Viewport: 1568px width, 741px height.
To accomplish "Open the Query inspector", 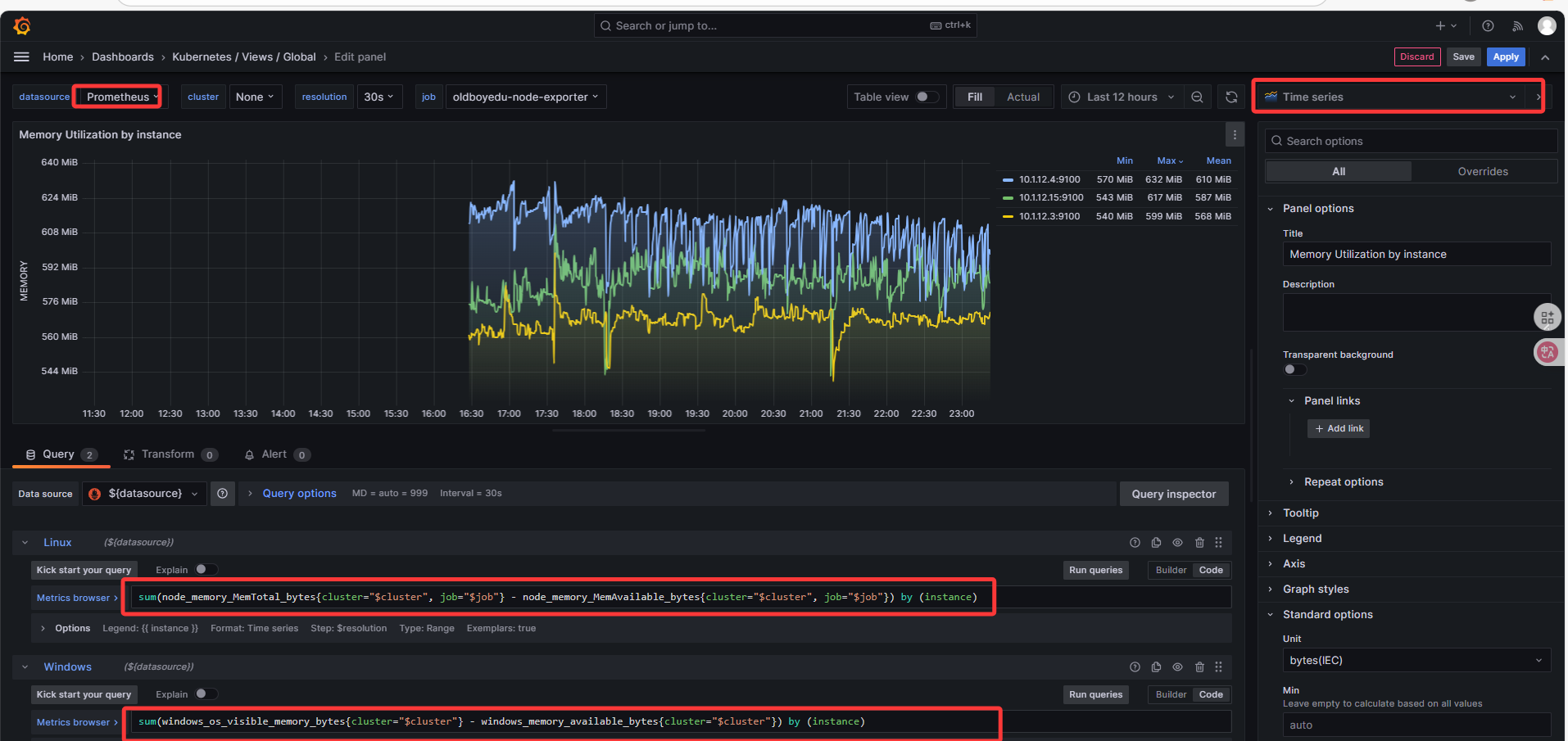I will [x=1173, y=494].
